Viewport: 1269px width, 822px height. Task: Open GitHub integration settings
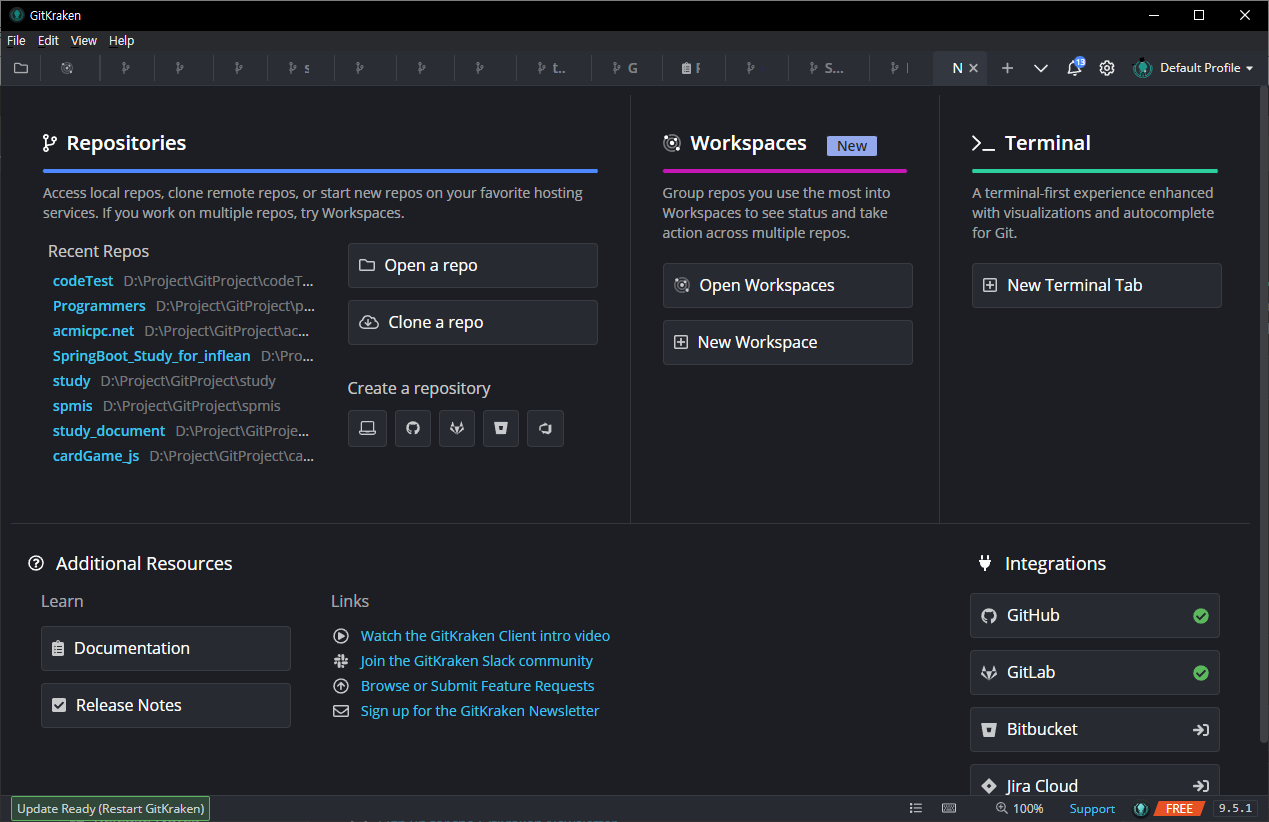tap(1094, 615)
